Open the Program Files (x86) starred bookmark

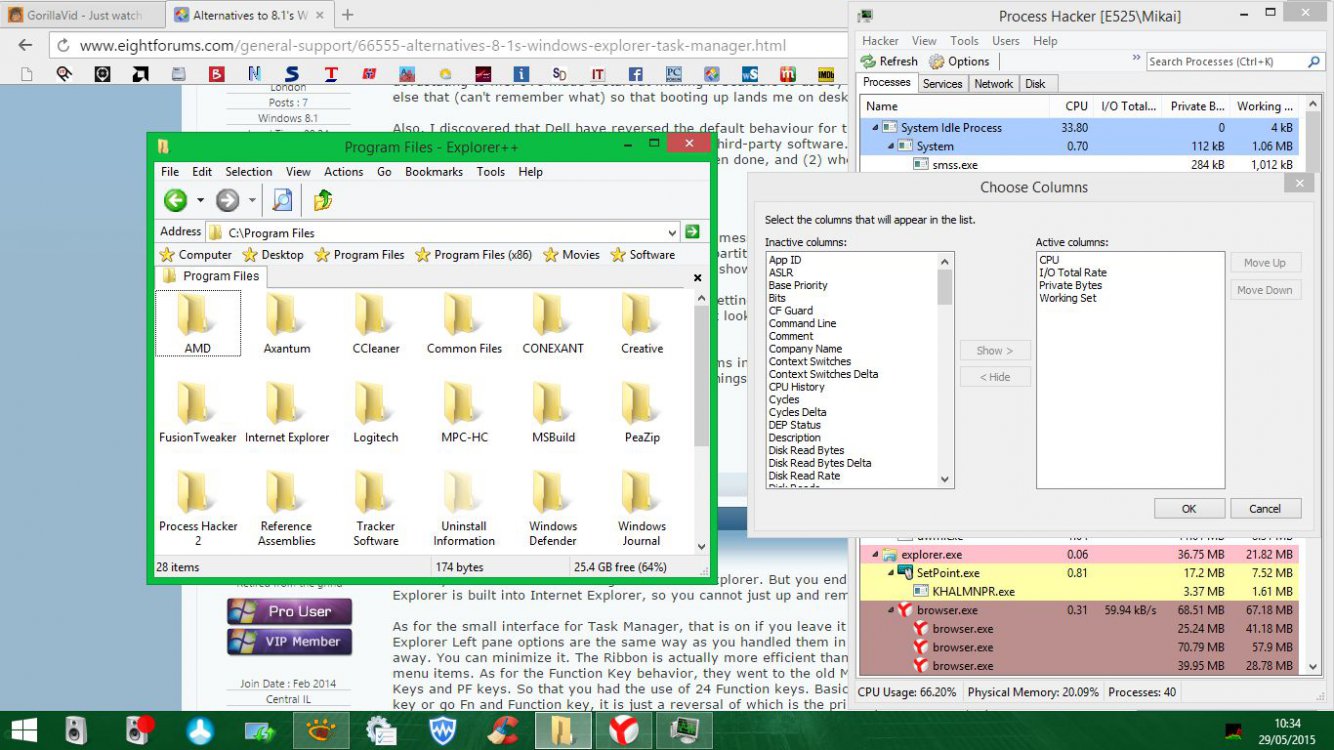click(x=474, y=255)
